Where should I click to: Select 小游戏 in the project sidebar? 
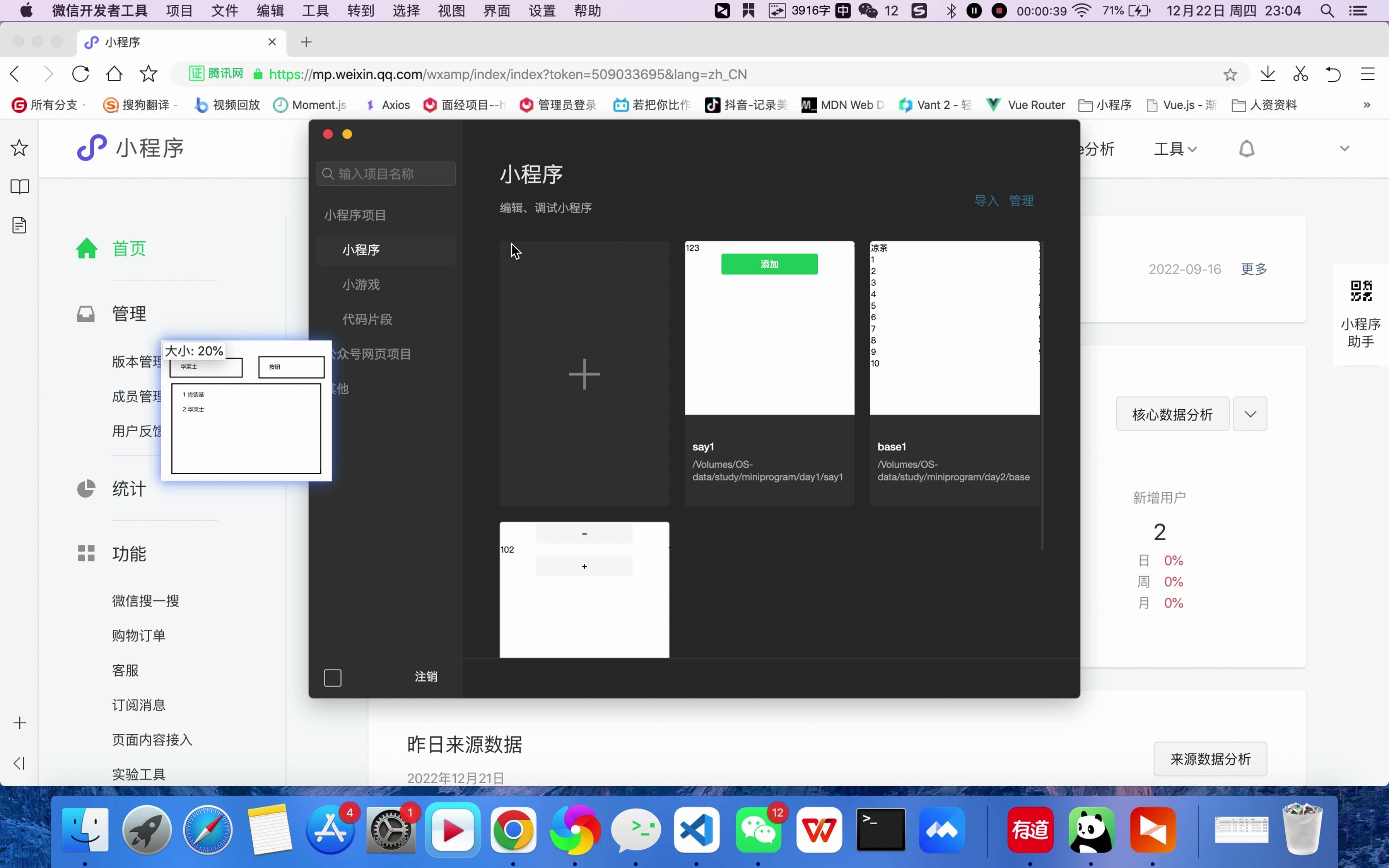pyautogui.click(x=361, y=285)
